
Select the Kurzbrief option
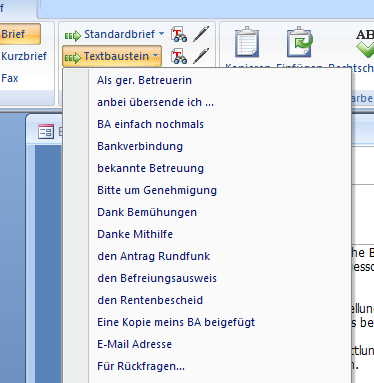click(24, 56)
